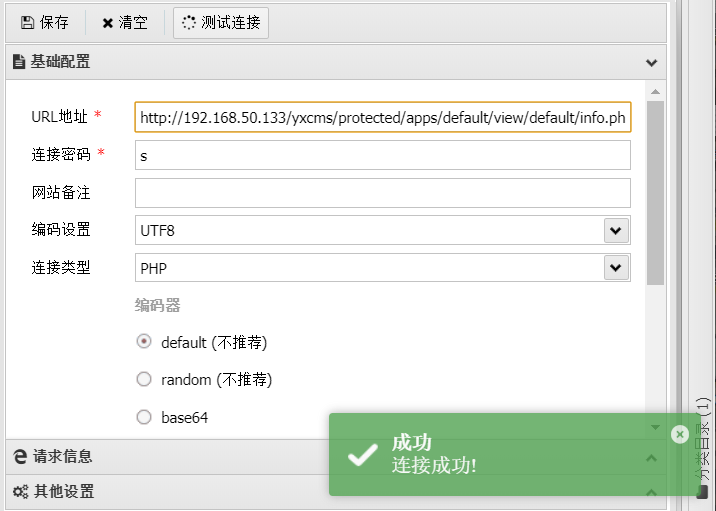Click the test connection spinner icon
This screenshot has height=511, width=716.
click(x=189, y=22)
